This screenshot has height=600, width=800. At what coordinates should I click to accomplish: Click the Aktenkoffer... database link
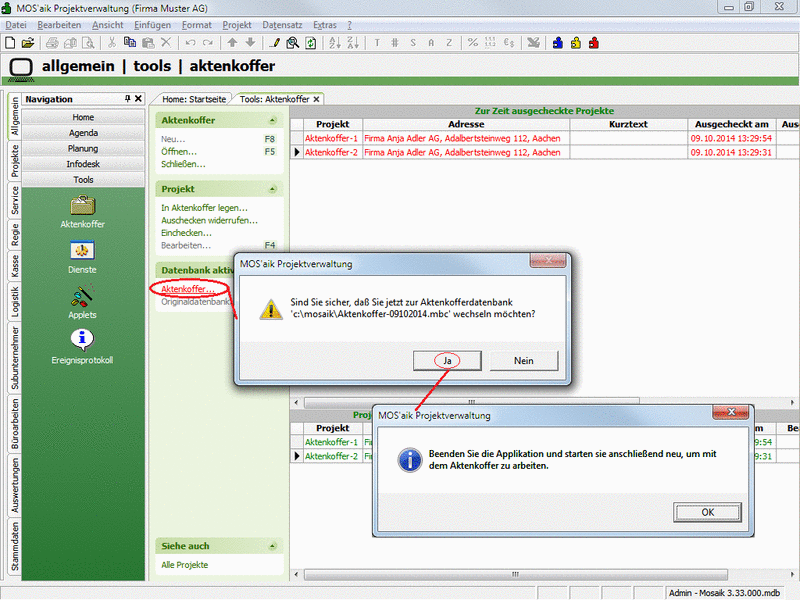(x=188, y=289)
